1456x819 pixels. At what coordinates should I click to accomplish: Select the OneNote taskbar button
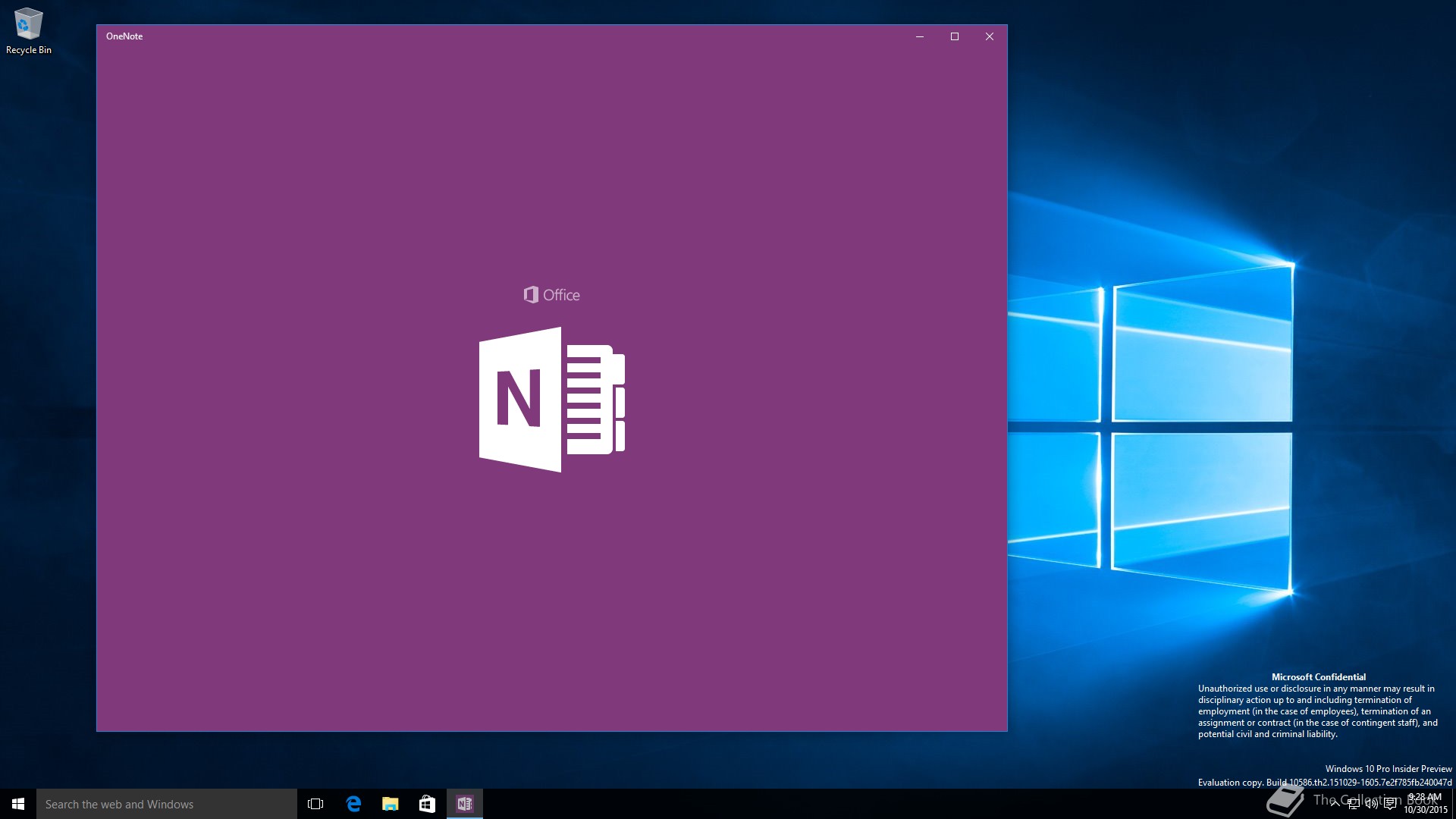pyautogui.click(x=464, y=804)
